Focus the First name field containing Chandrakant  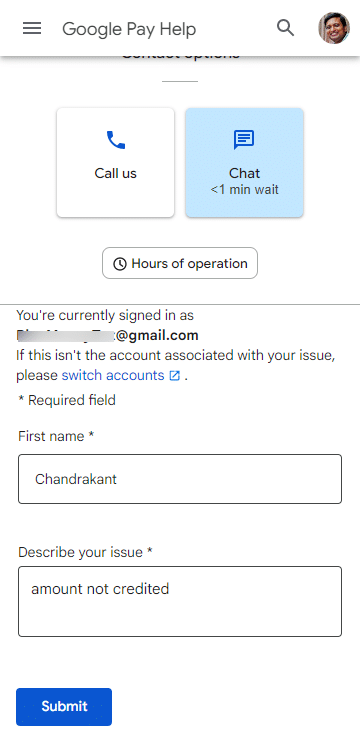pos(180,479)
